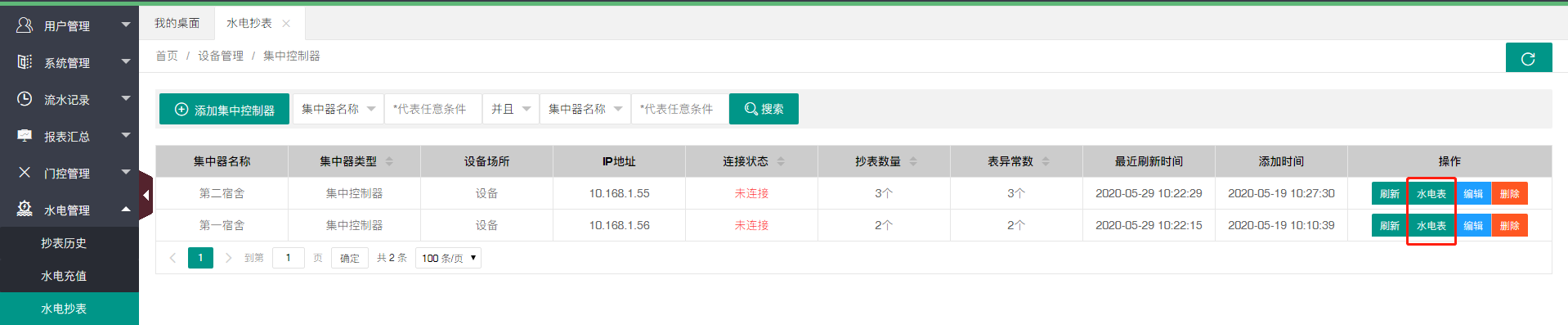Click add time 2020-05-19 10:10:39
Viewport: 1568px width, 325px height.
click(1281, 225)
